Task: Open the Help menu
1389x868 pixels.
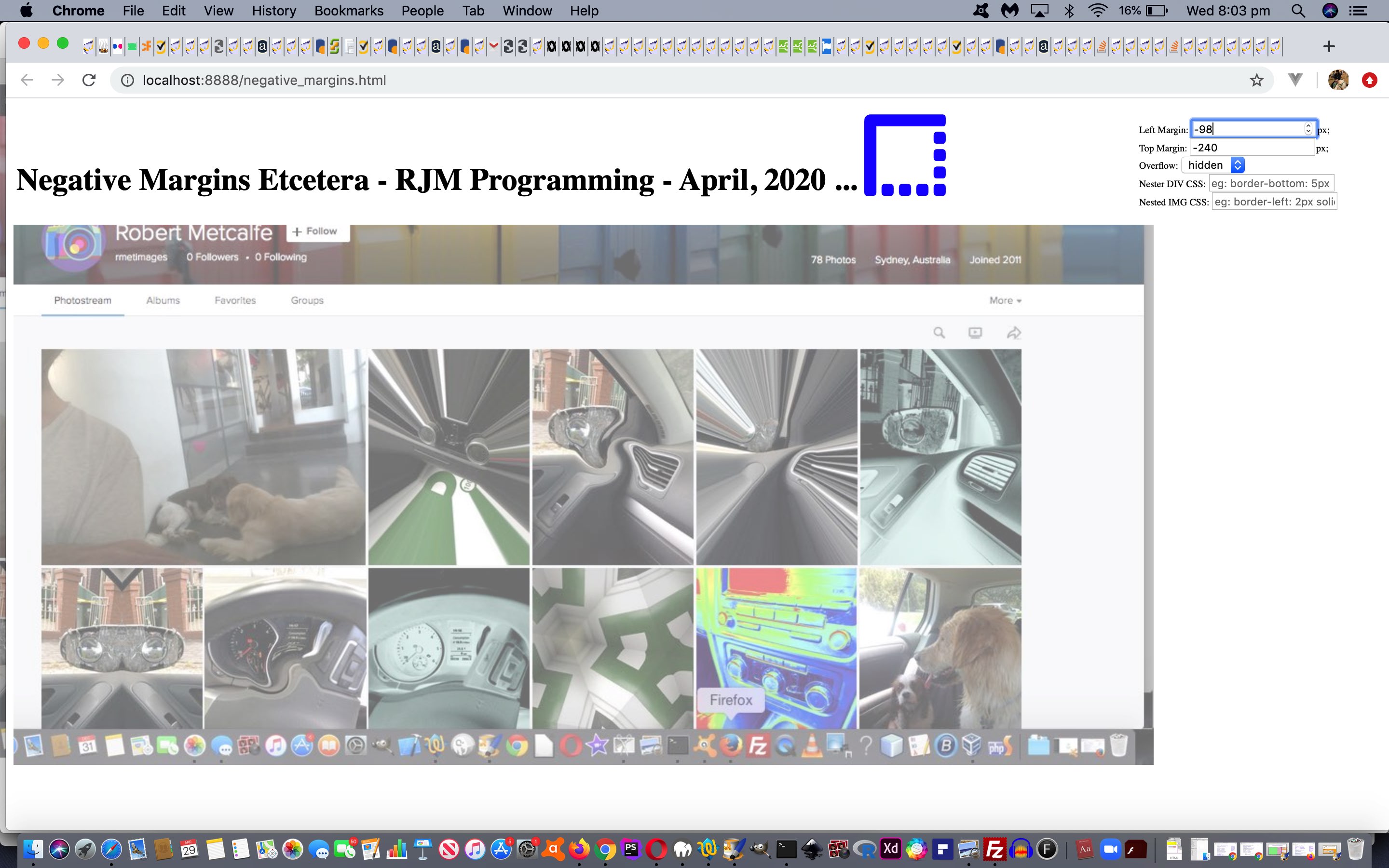Action: tap(584, 10)
